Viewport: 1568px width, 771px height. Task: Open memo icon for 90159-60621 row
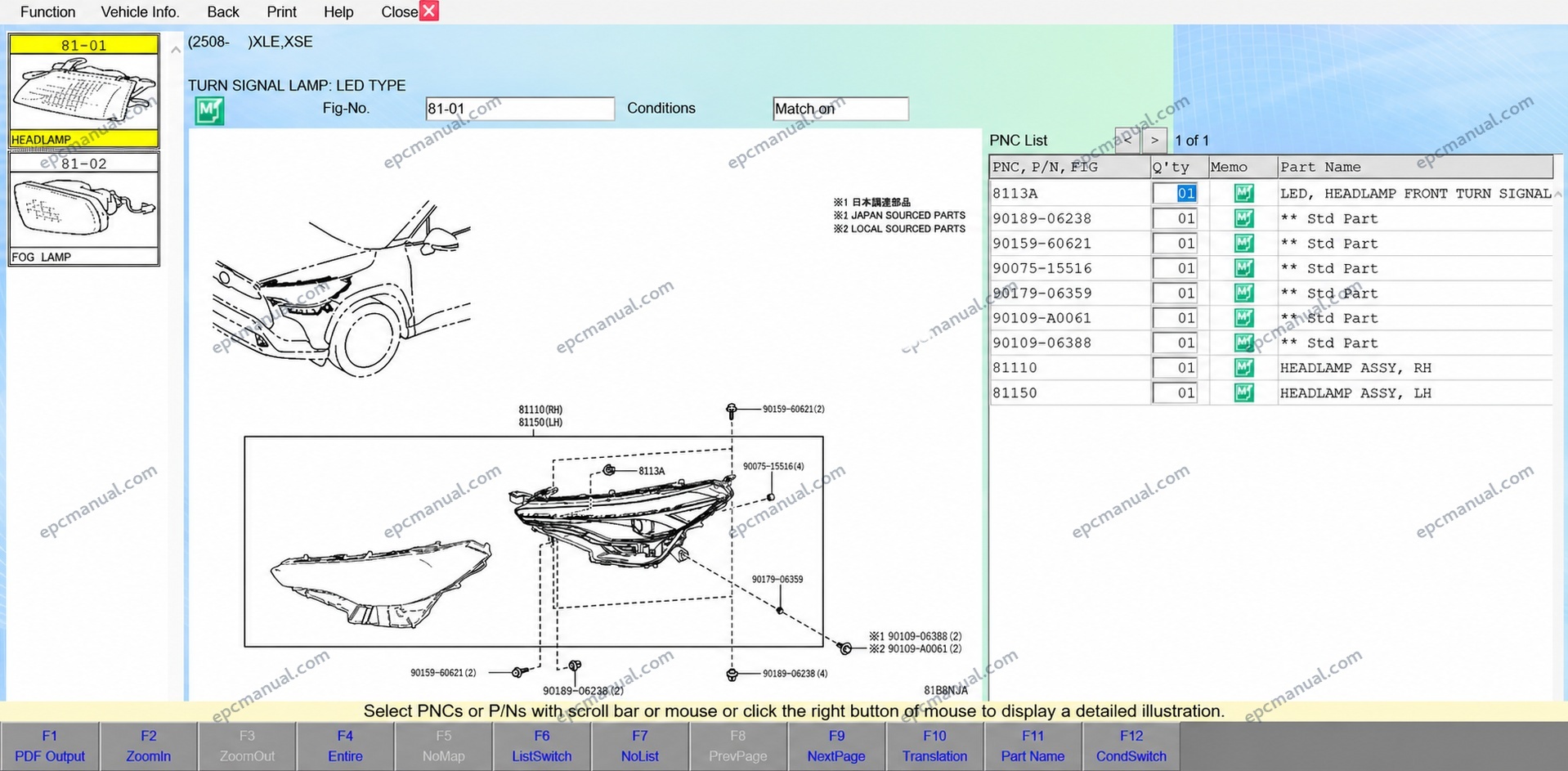(1243, 243)
